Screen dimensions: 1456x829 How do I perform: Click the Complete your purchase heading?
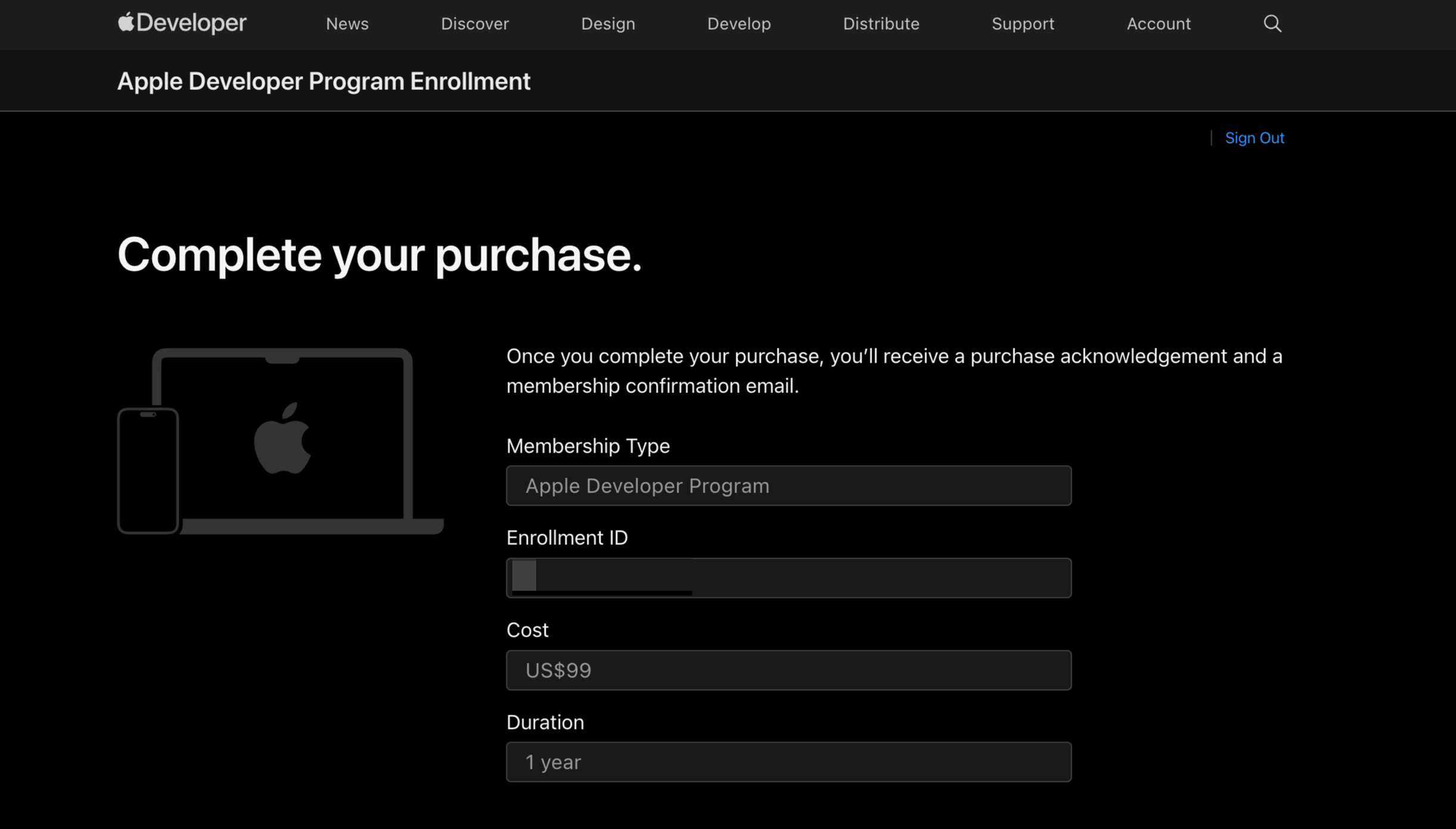click(379, 255)
